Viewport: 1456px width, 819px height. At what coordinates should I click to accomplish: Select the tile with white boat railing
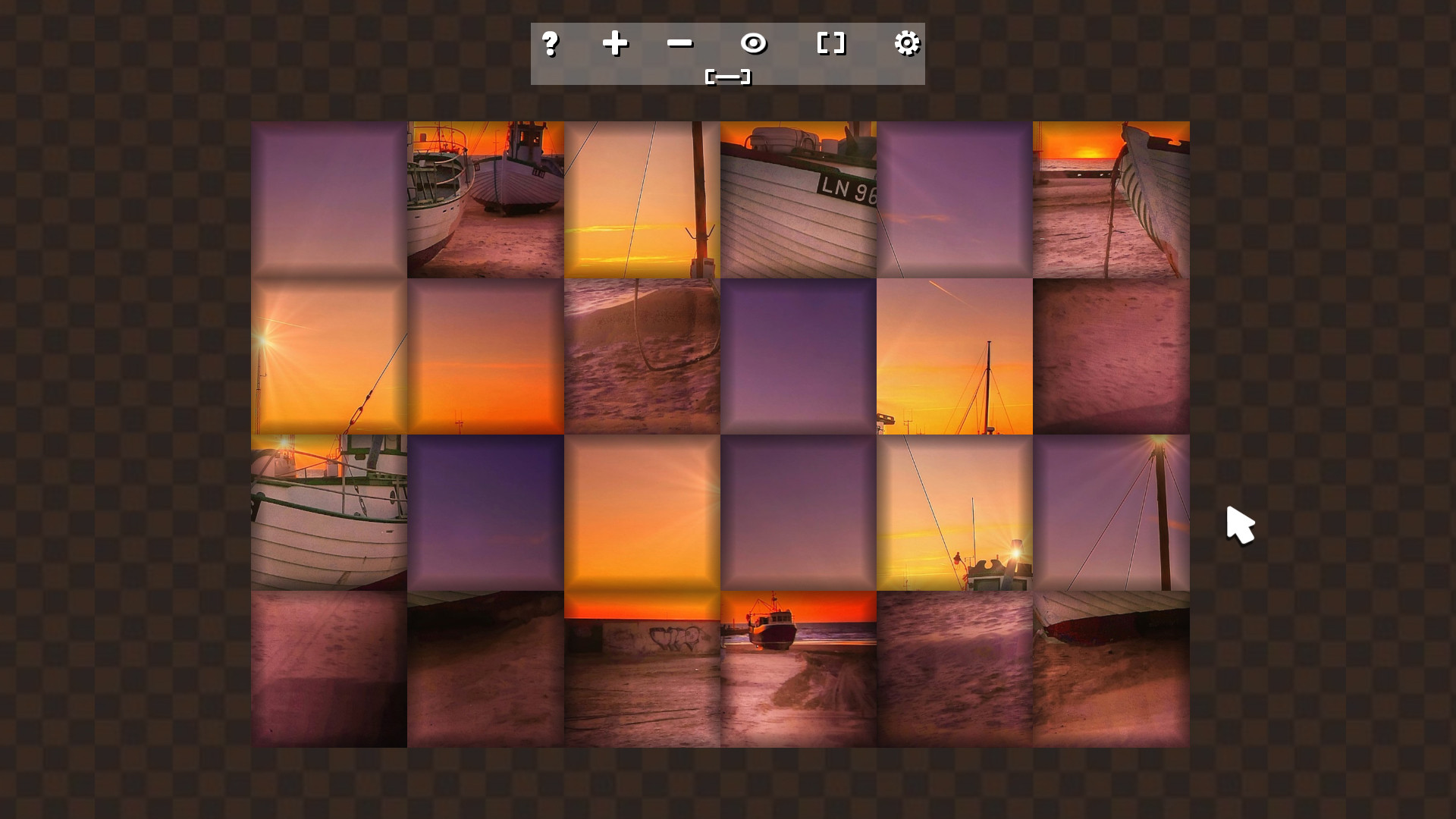pyautogui.click(x=329, y=513)
